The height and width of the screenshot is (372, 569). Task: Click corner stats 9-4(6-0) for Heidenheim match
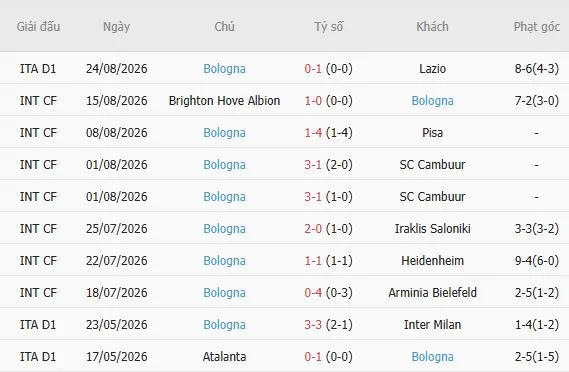click(x=537, y=261)
